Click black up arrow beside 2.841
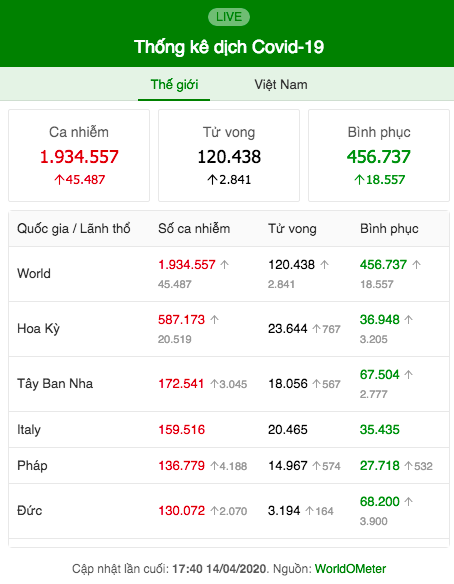The height and width of the screenshot is (584, 454). (x=212, y=180)
